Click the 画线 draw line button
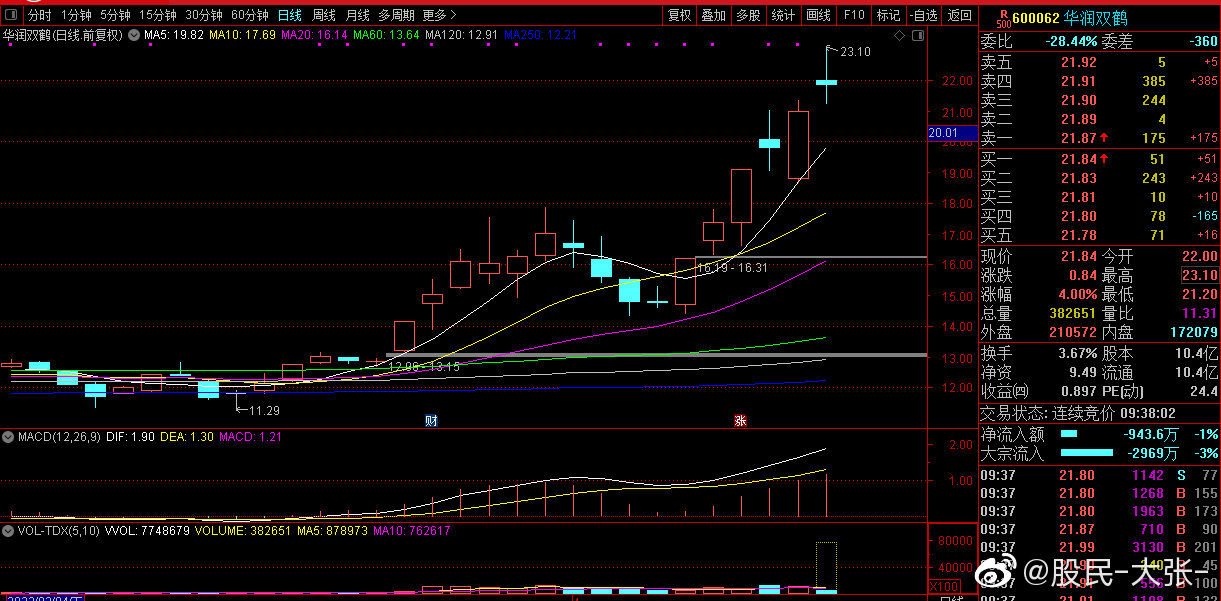Screen dimensions: 1221x601 [x=818, y=15]
